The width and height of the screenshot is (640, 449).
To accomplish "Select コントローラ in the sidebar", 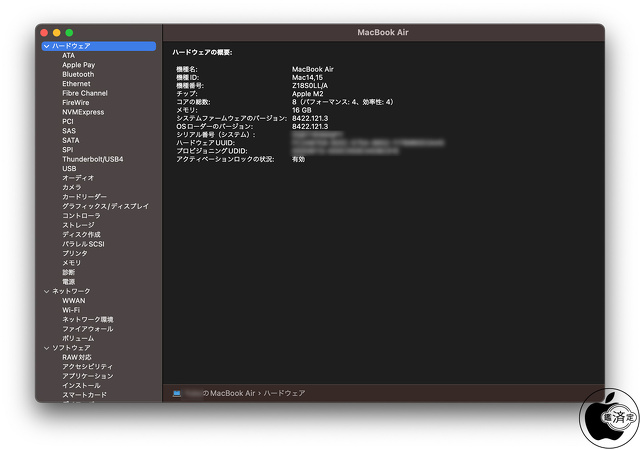I will coord(81,216).
